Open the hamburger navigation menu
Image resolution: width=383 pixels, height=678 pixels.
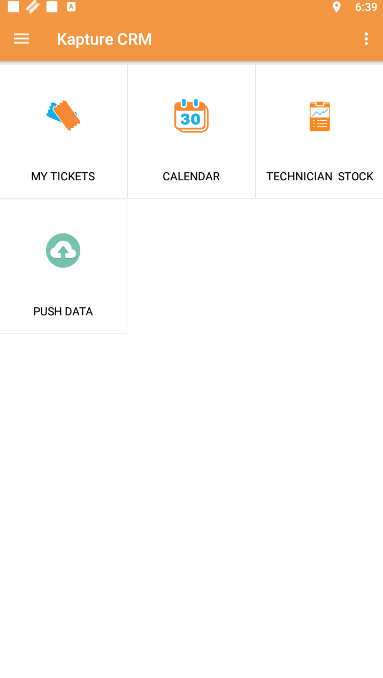[x=21, y=39]
